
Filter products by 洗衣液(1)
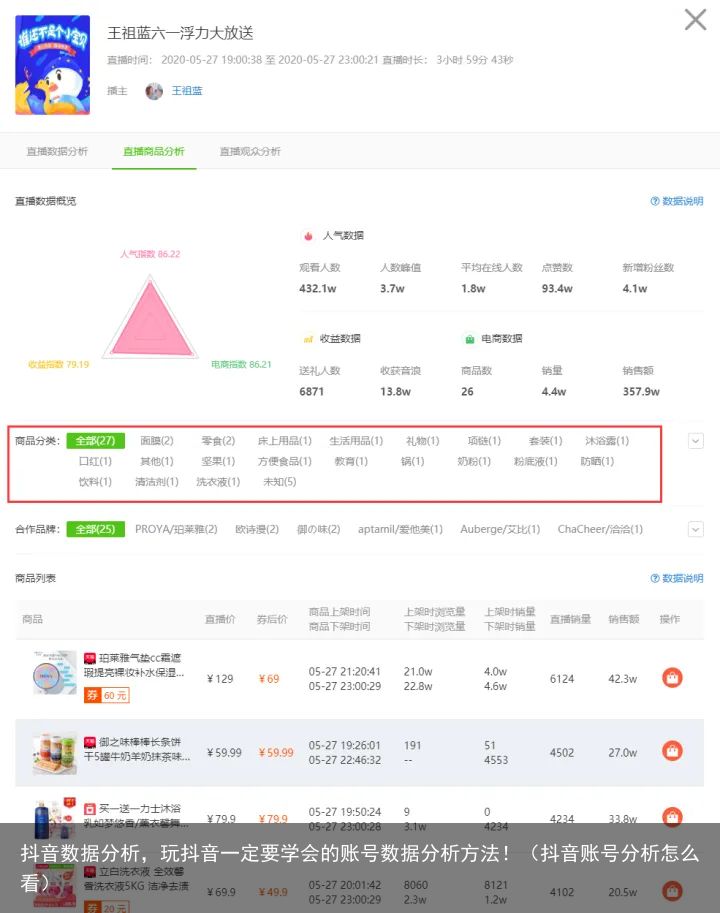(218, 482)
